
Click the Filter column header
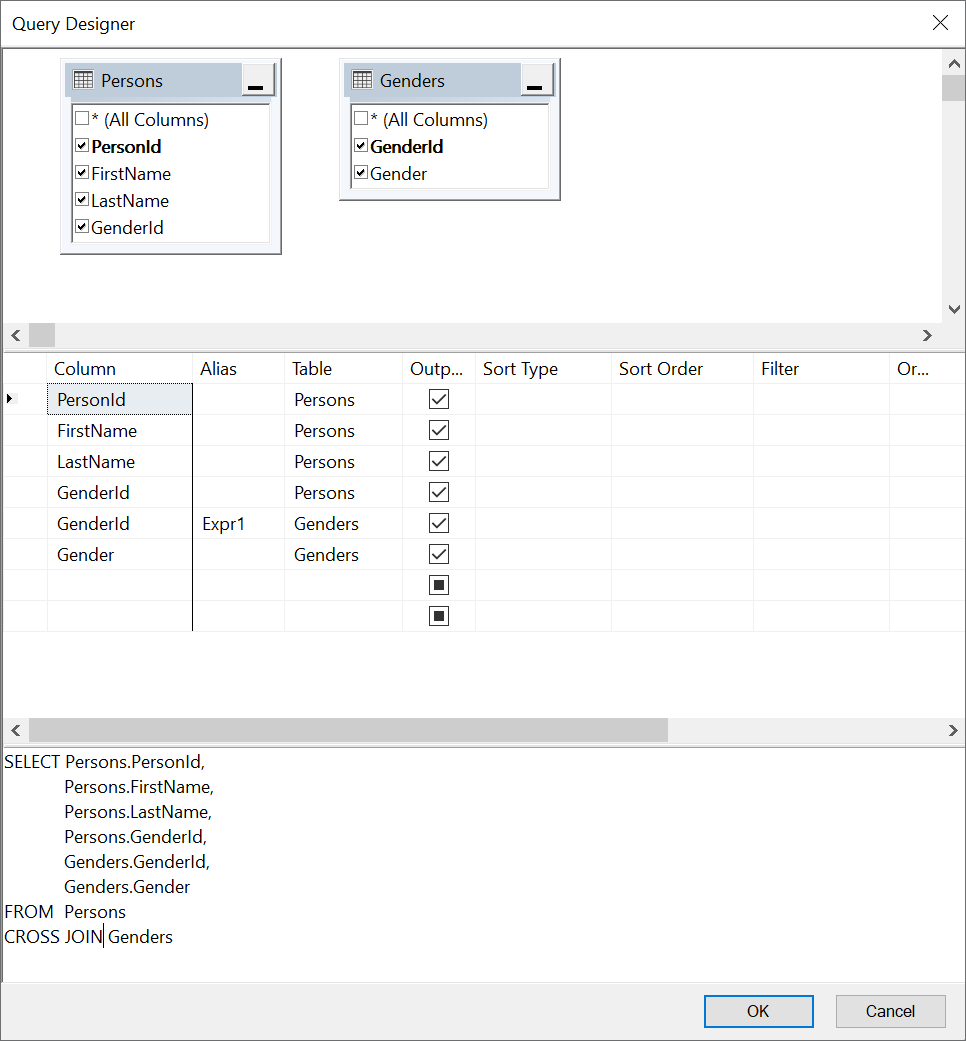click(821, 368)
